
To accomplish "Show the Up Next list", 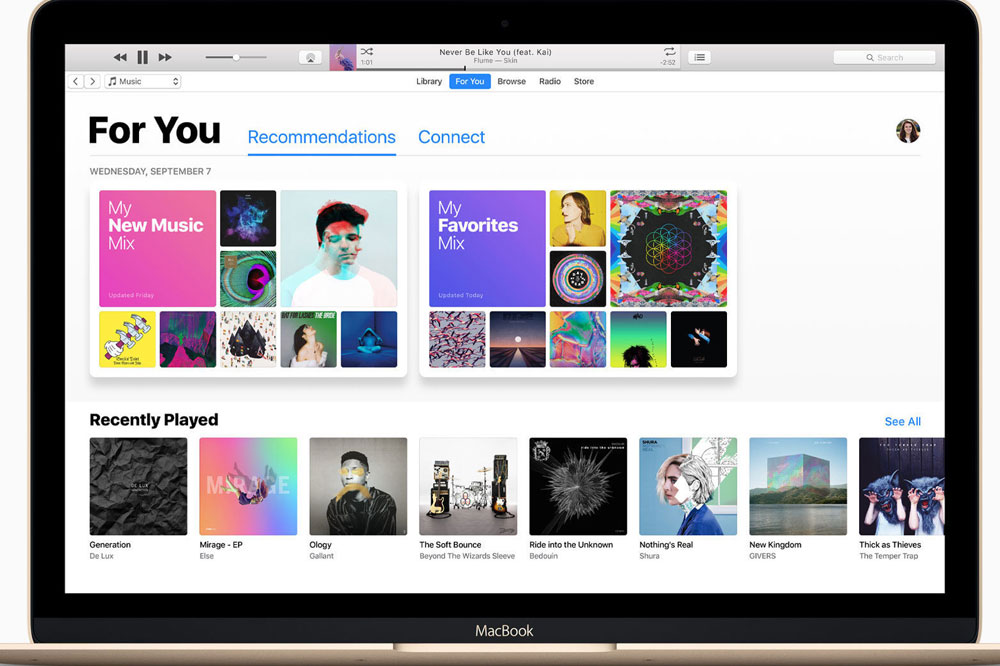I will coord(700,58).
